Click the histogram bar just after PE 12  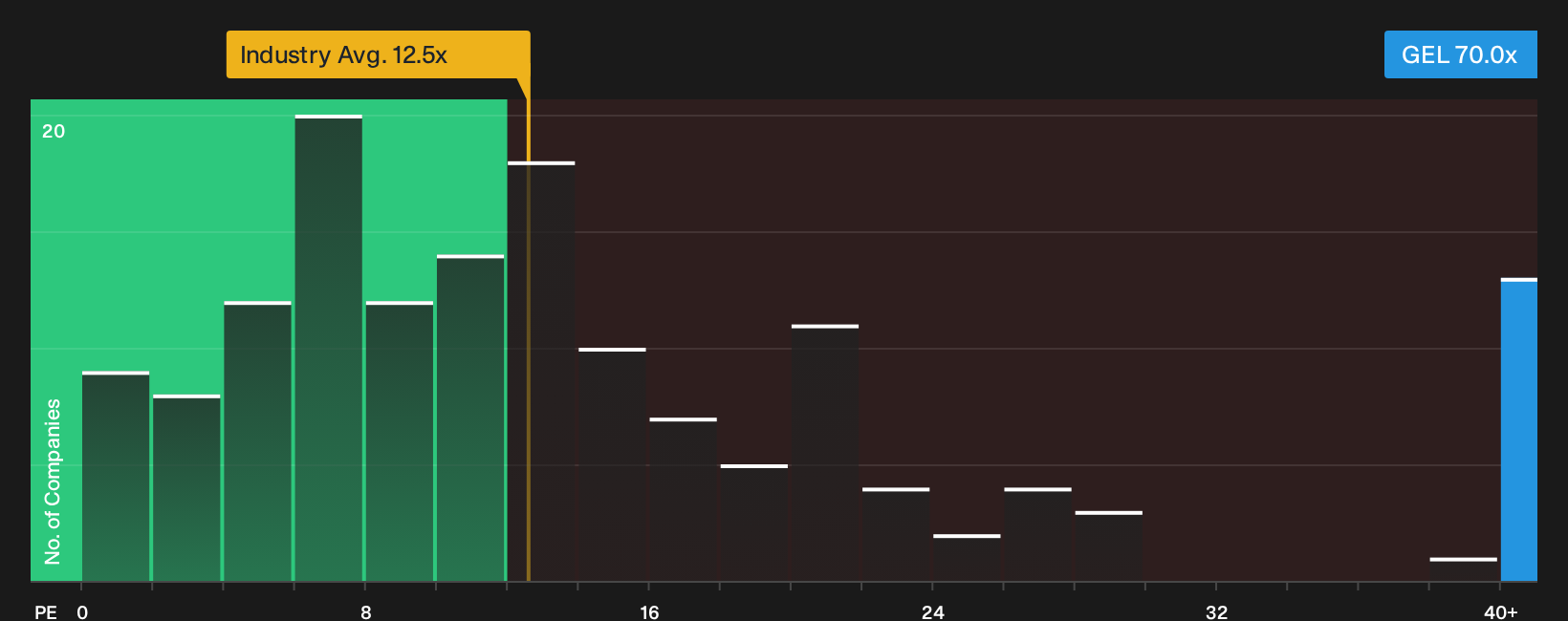coord(541,372)
